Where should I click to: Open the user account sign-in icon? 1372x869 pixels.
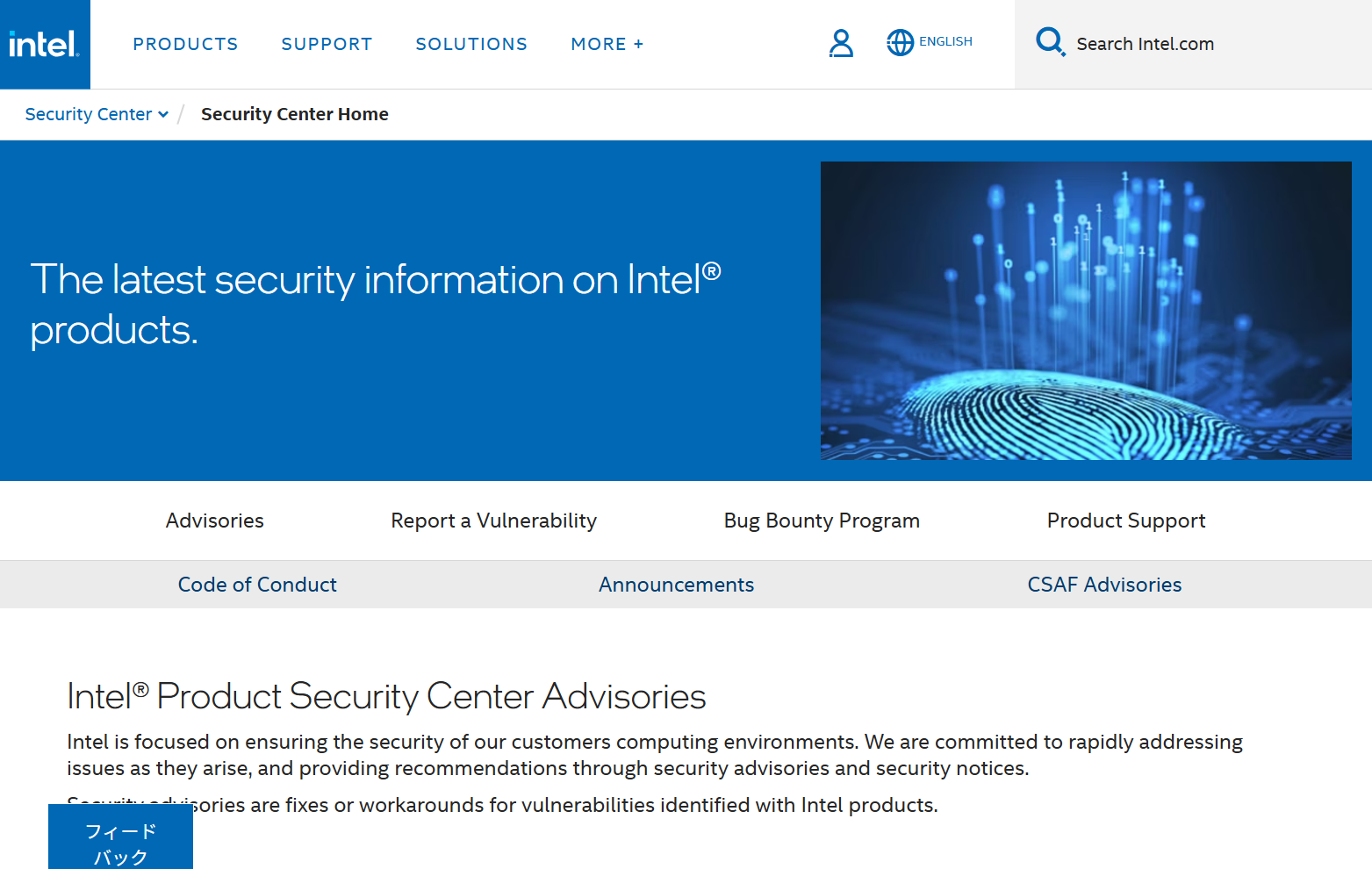[x=841, y=43]
